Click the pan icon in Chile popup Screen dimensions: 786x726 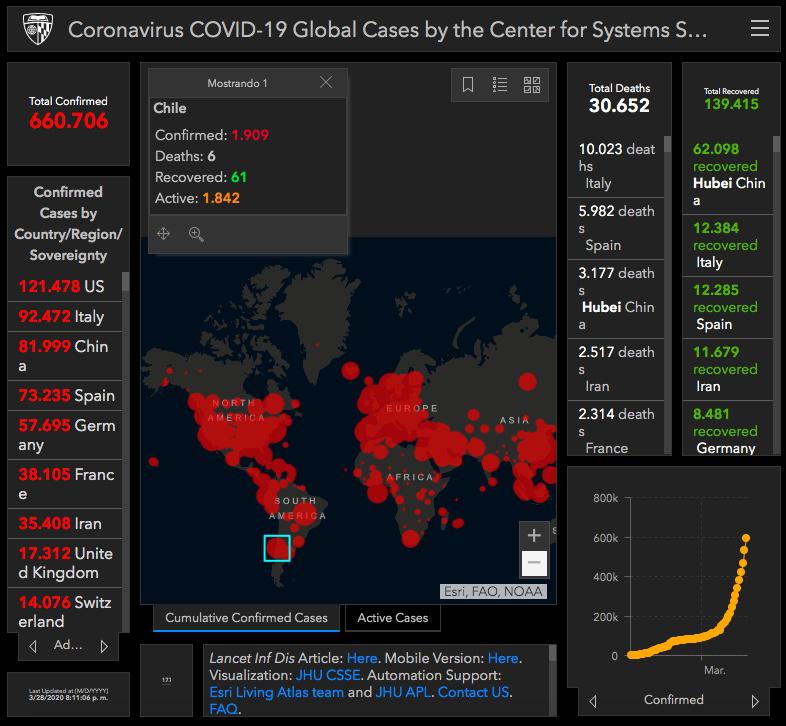[164, 234]
